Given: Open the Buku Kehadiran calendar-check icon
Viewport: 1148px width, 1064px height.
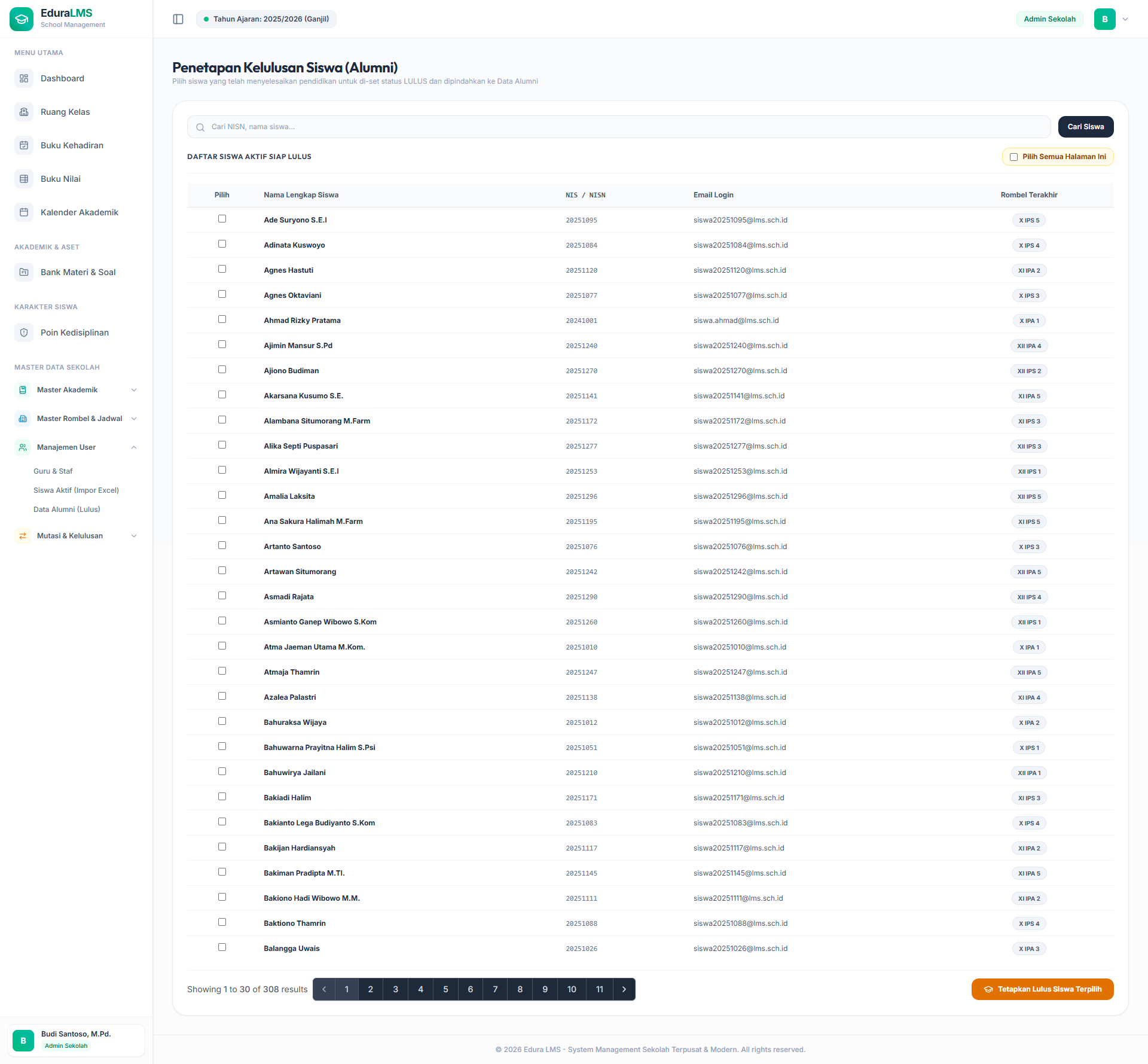Looking at the screenshot, I should point(24,145).
